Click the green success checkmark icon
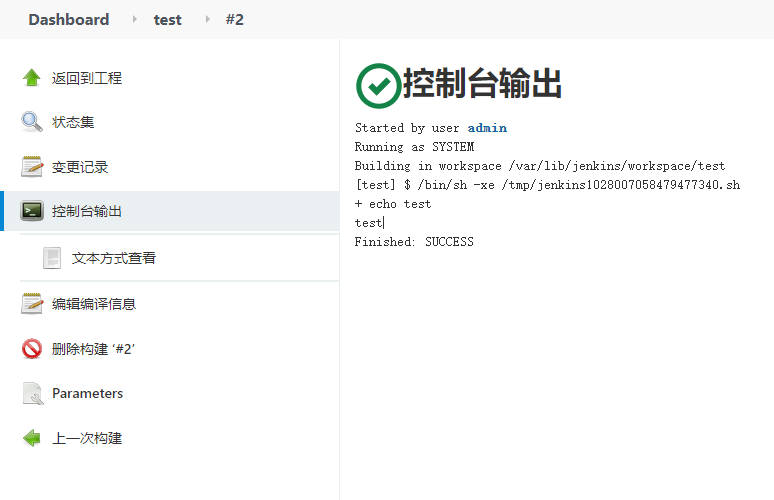The image size is (774, 500). [377, 85]
